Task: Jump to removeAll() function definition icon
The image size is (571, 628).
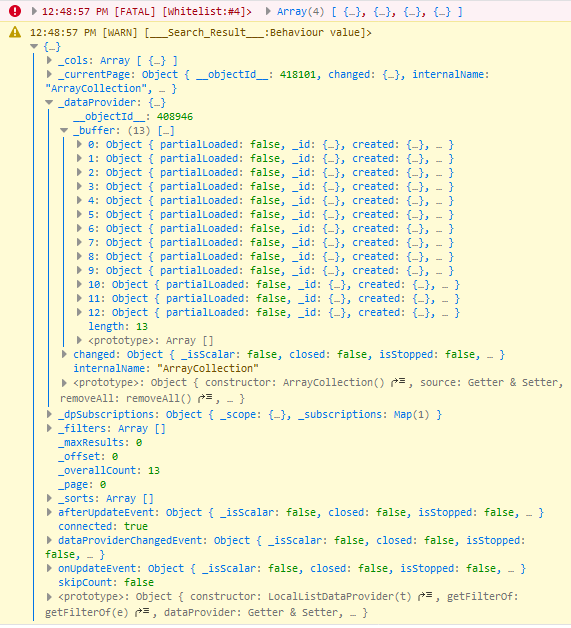Action: pos(205,398)
